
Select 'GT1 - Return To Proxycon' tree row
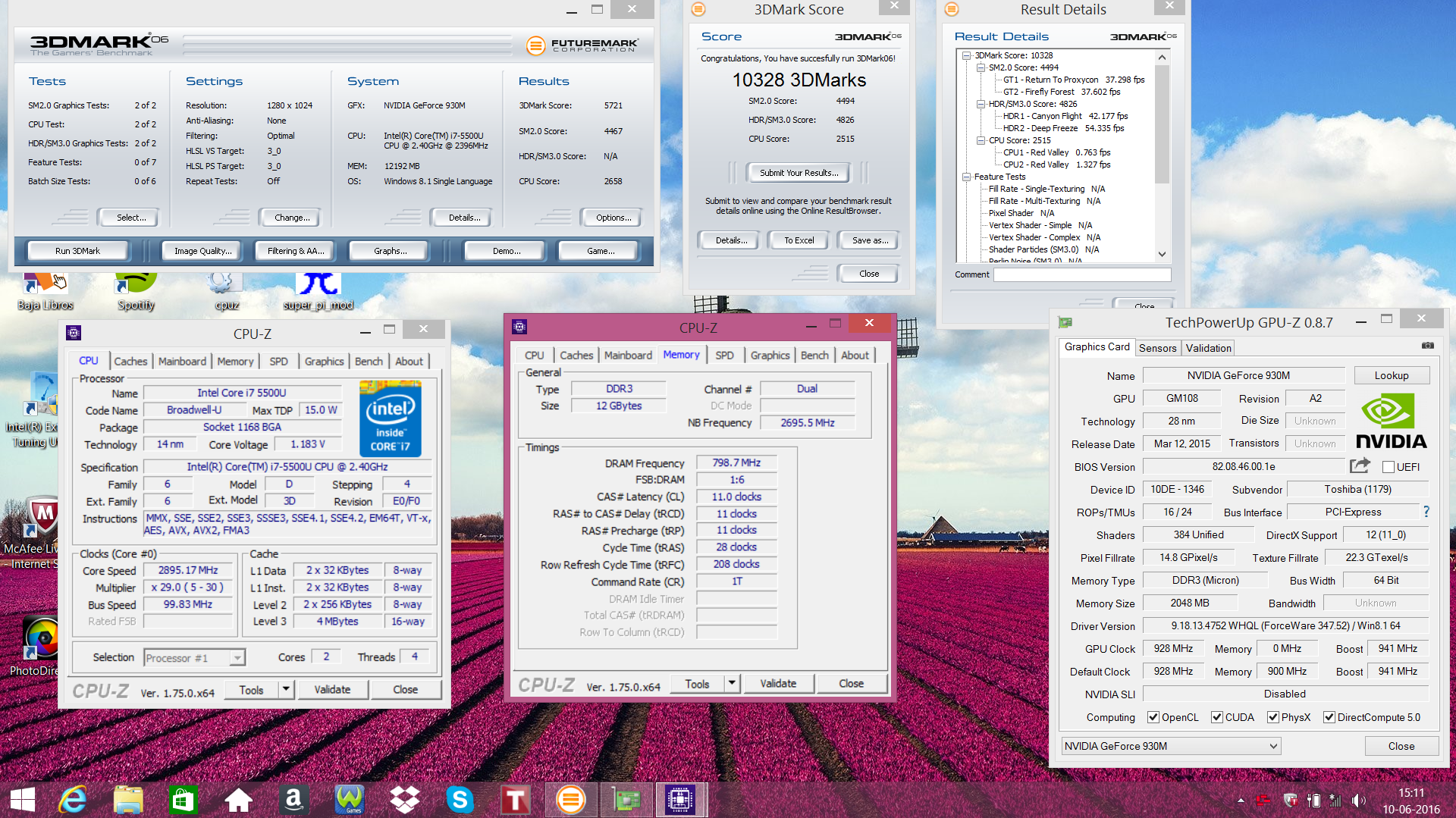click(x=1073, y=80)
